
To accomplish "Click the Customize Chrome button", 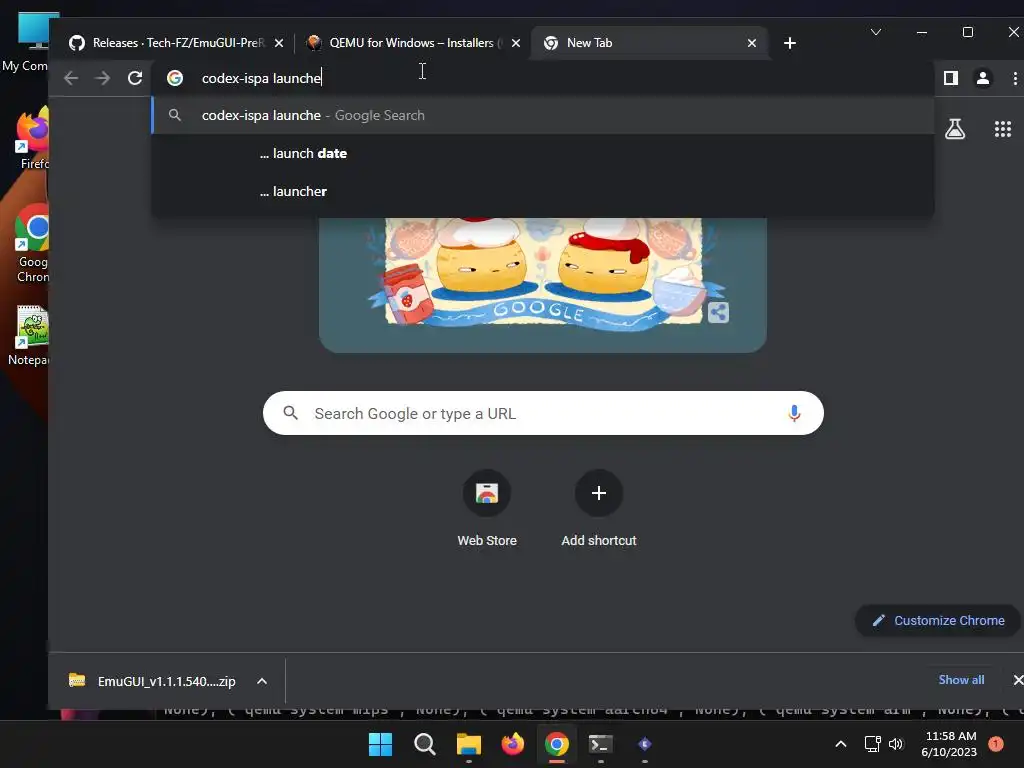I will tap(938, 620).
